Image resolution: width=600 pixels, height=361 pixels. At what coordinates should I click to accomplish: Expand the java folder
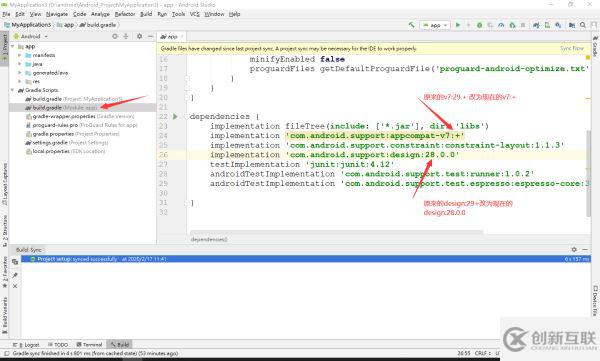[x=20, y=64]
